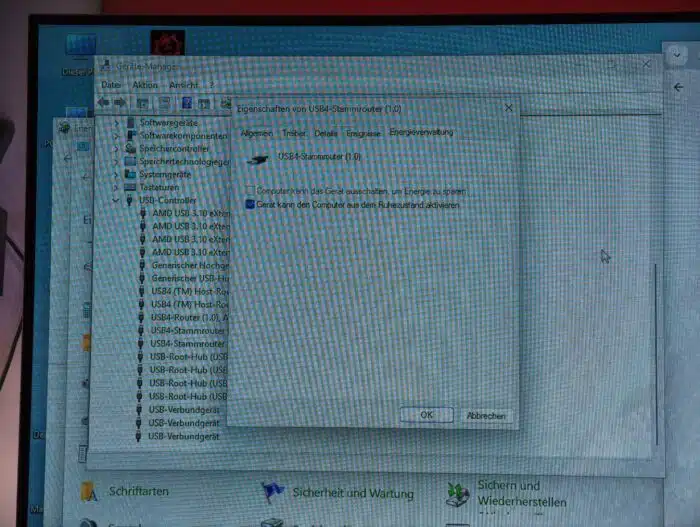Click the Tastaturen keyboard icon

130,187
